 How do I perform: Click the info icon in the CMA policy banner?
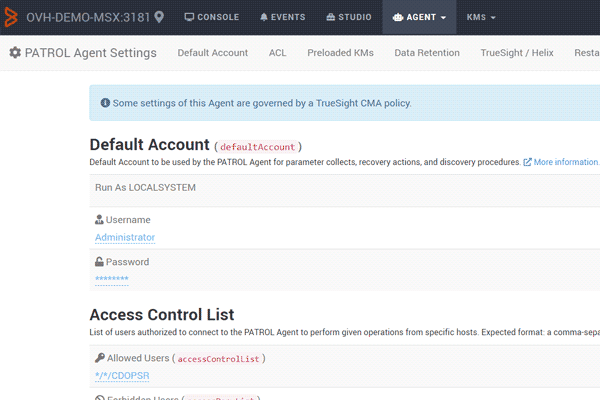(105, 103)
